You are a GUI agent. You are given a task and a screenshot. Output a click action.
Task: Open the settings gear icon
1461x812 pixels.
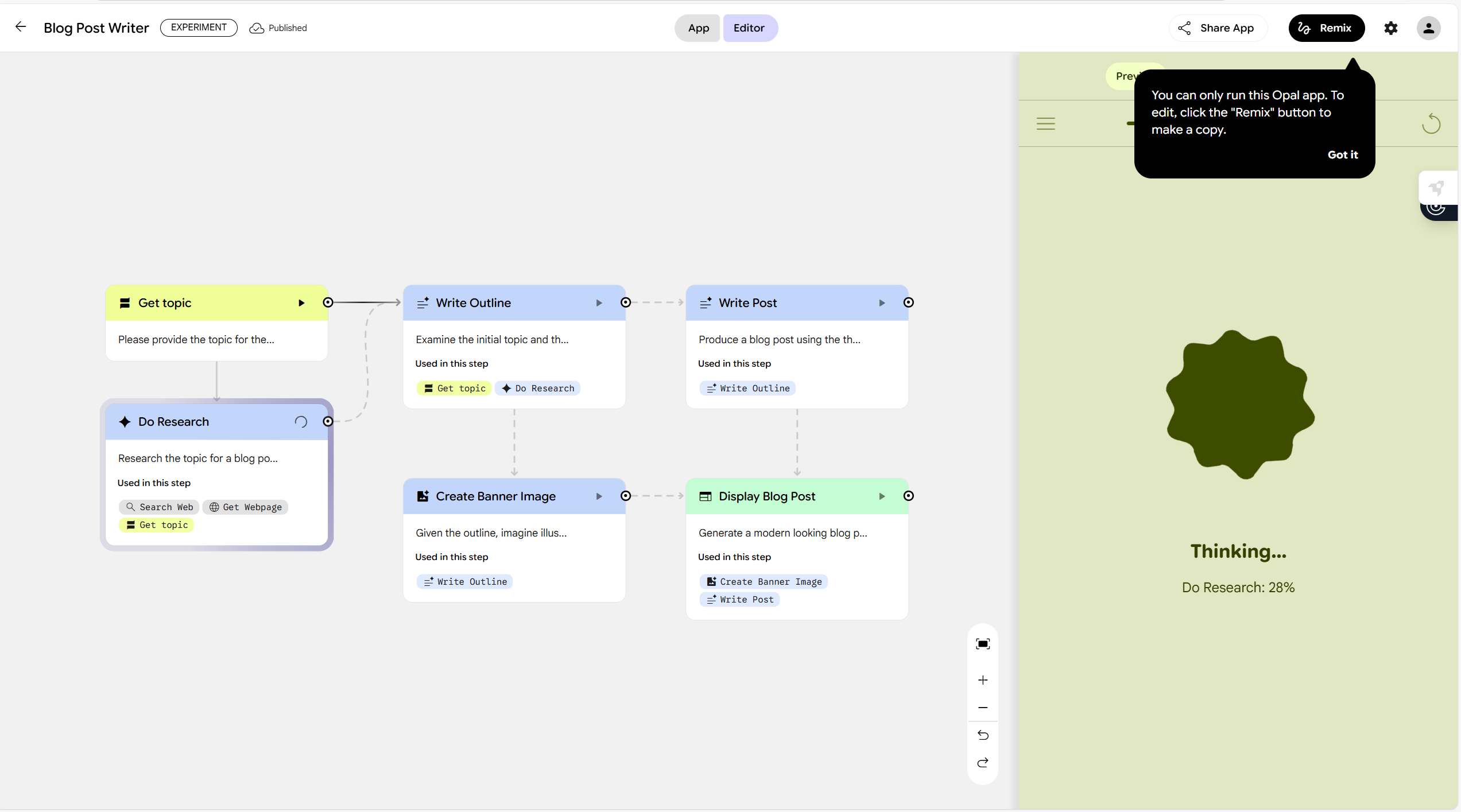coord(1390,28)
